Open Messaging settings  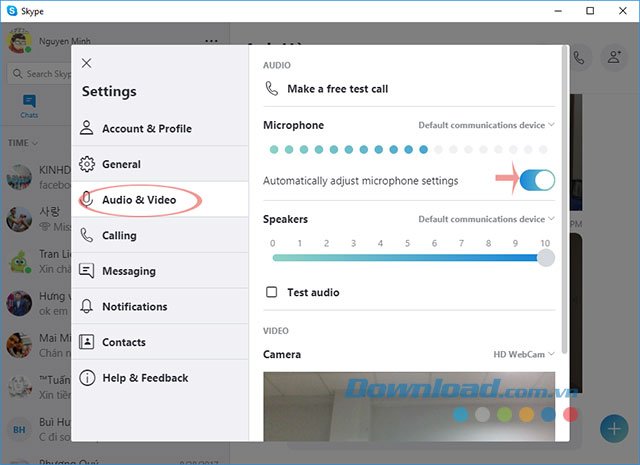click(x=160, y=271)
